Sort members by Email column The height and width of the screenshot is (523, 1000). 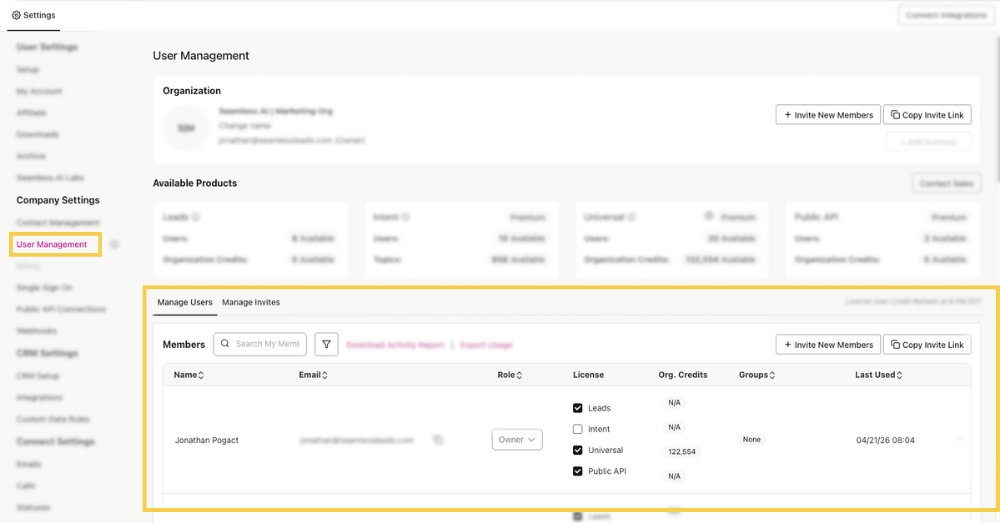tap(313, 375)
